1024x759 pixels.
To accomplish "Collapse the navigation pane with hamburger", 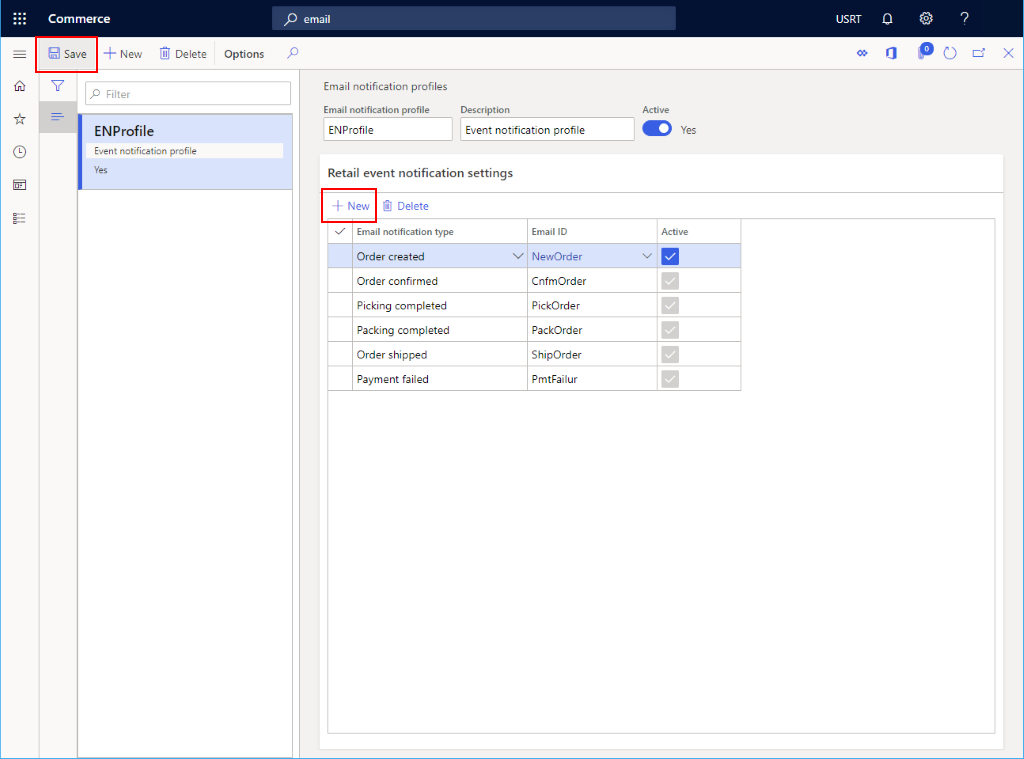I will (x=19, y=53).
